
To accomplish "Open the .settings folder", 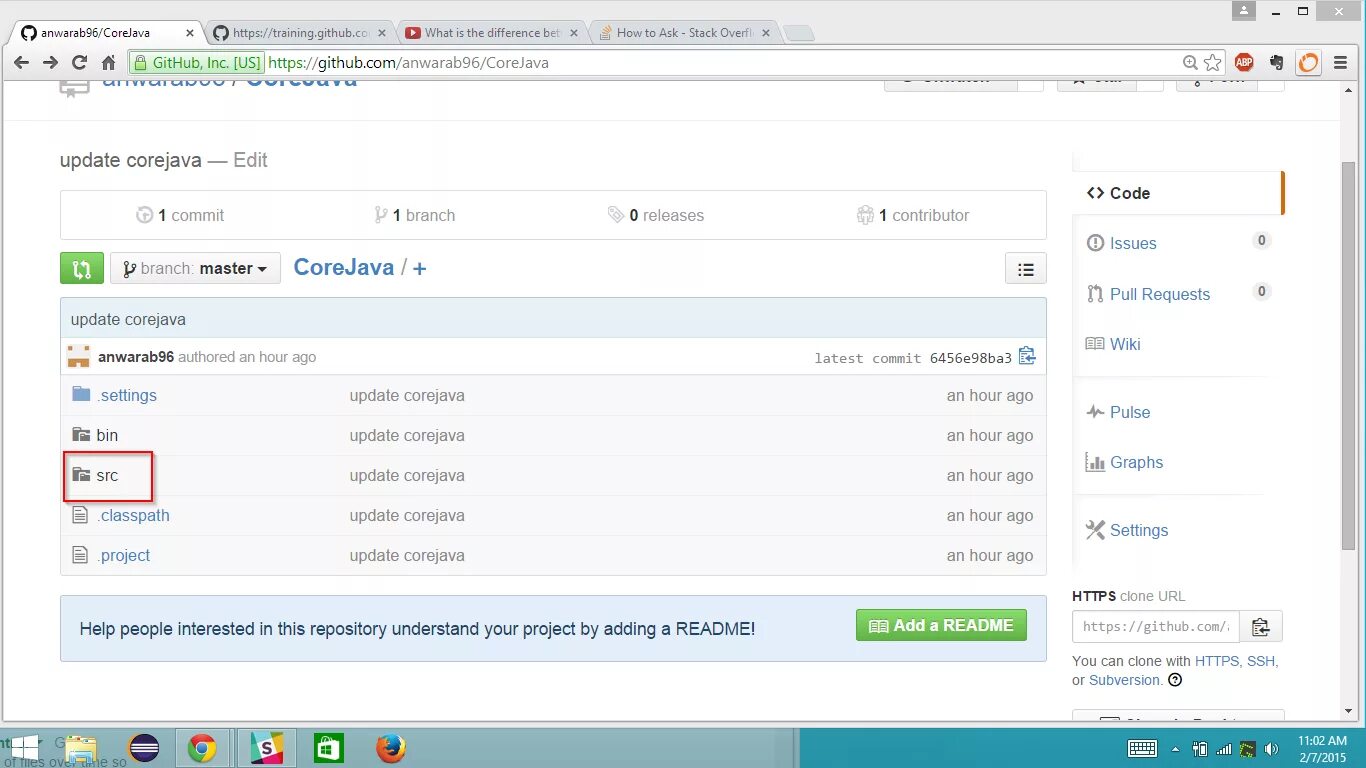I will tap(127, 395).
